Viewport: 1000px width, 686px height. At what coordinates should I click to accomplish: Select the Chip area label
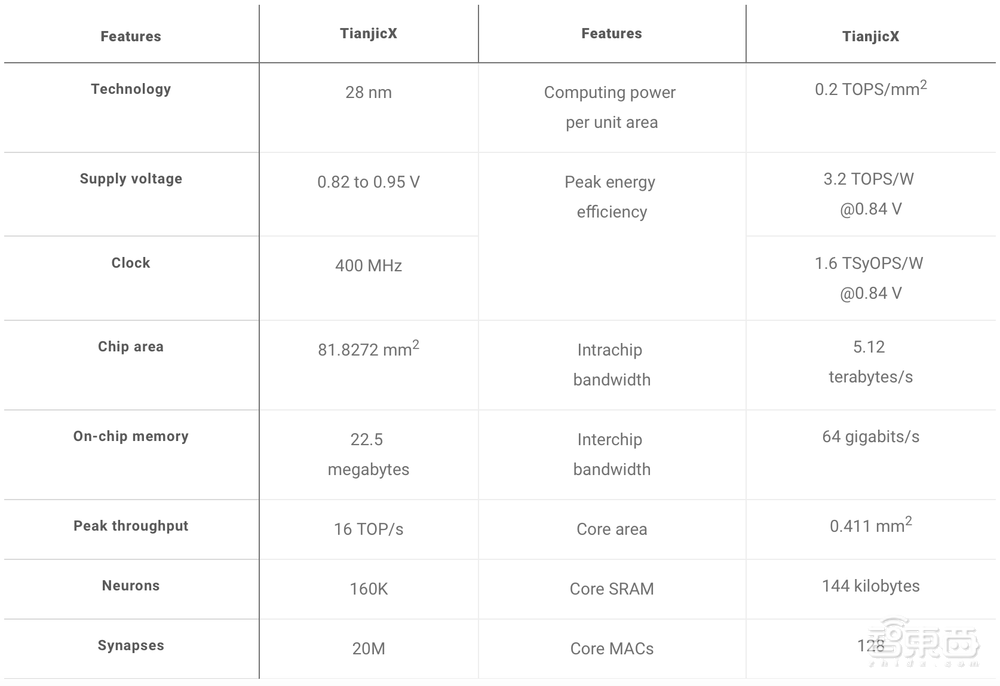131,347
